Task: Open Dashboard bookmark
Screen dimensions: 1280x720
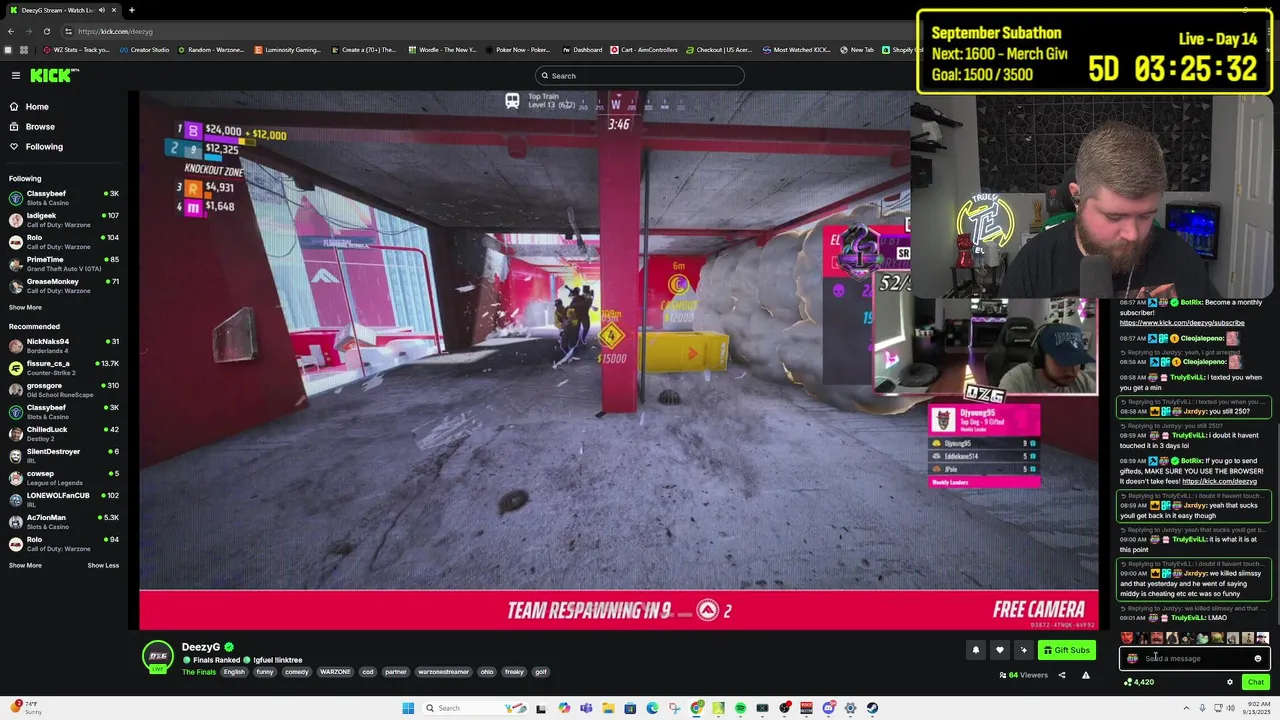Action: pyautogui.click(x=582, y=50)
